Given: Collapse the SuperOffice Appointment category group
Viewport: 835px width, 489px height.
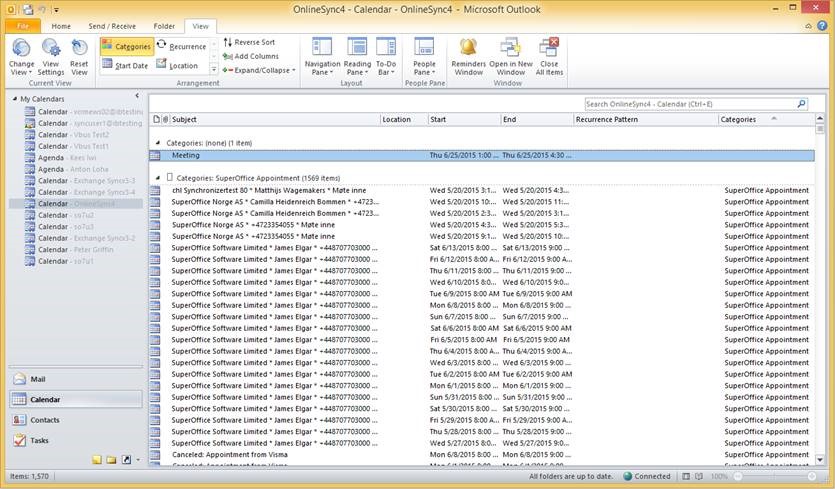Looking at the screenshot, I should (x=157, y=177).
